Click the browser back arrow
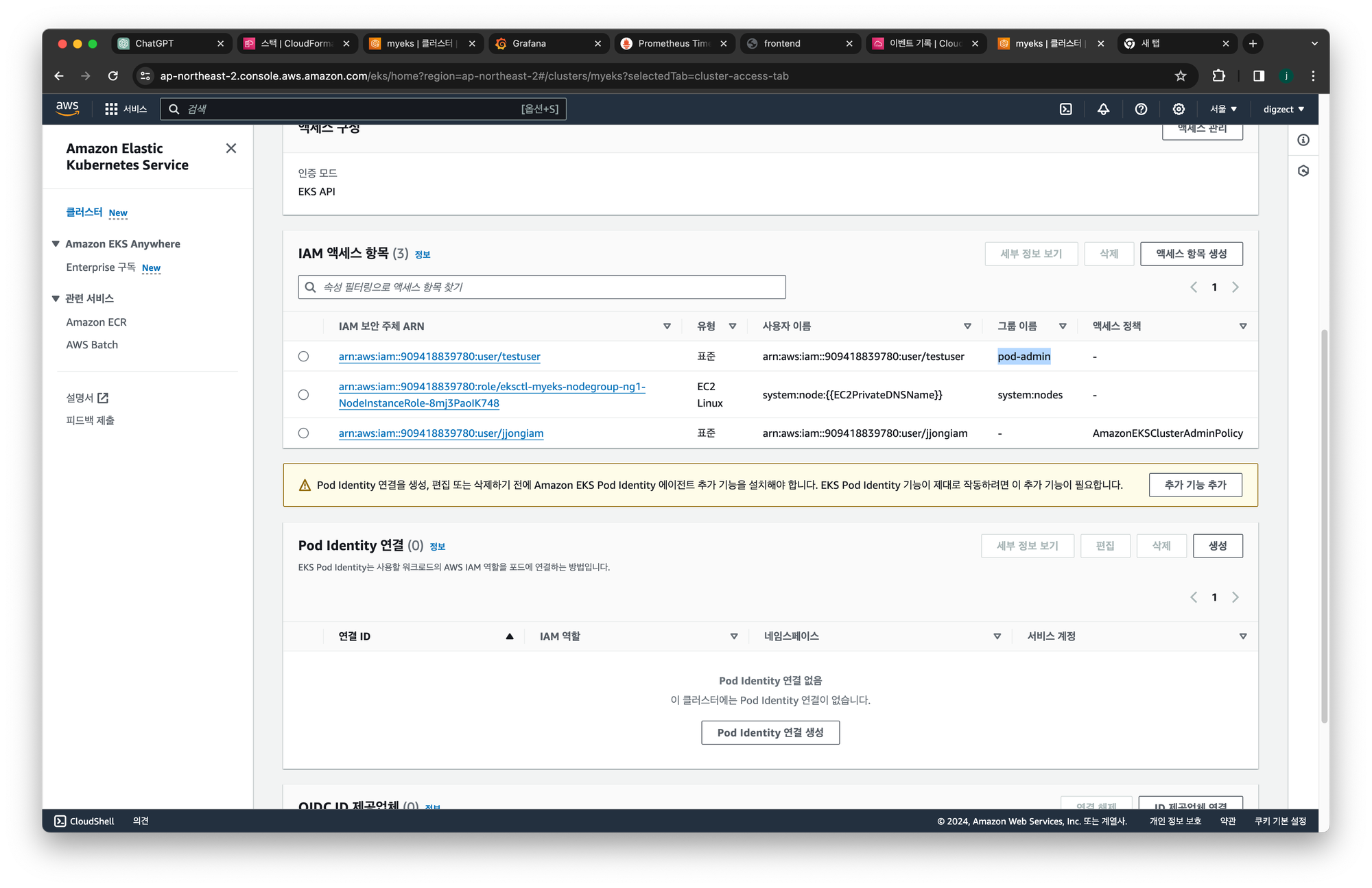 click(59, 76)
